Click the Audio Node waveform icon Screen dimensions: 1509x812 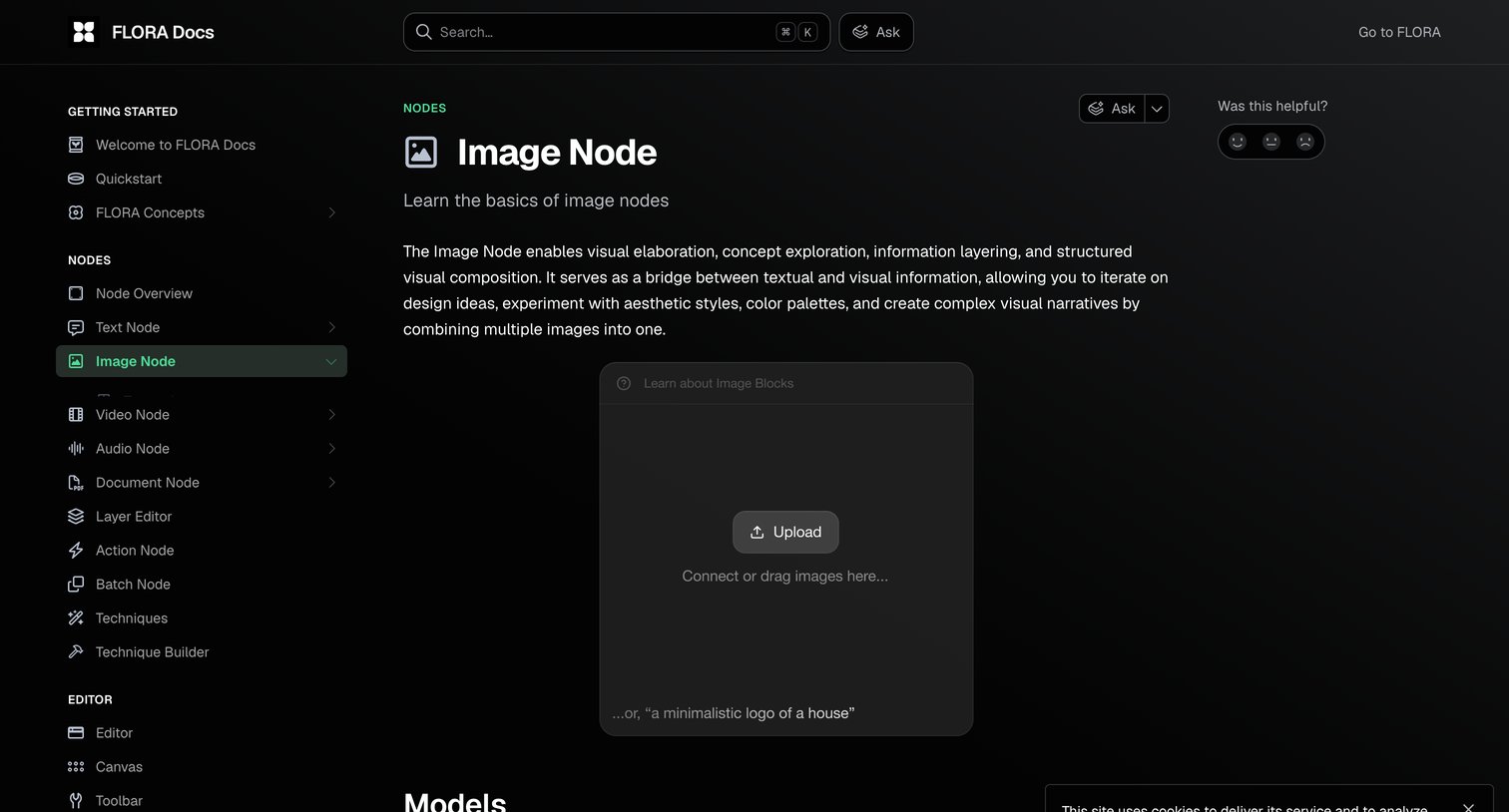[x=76, y=449]
